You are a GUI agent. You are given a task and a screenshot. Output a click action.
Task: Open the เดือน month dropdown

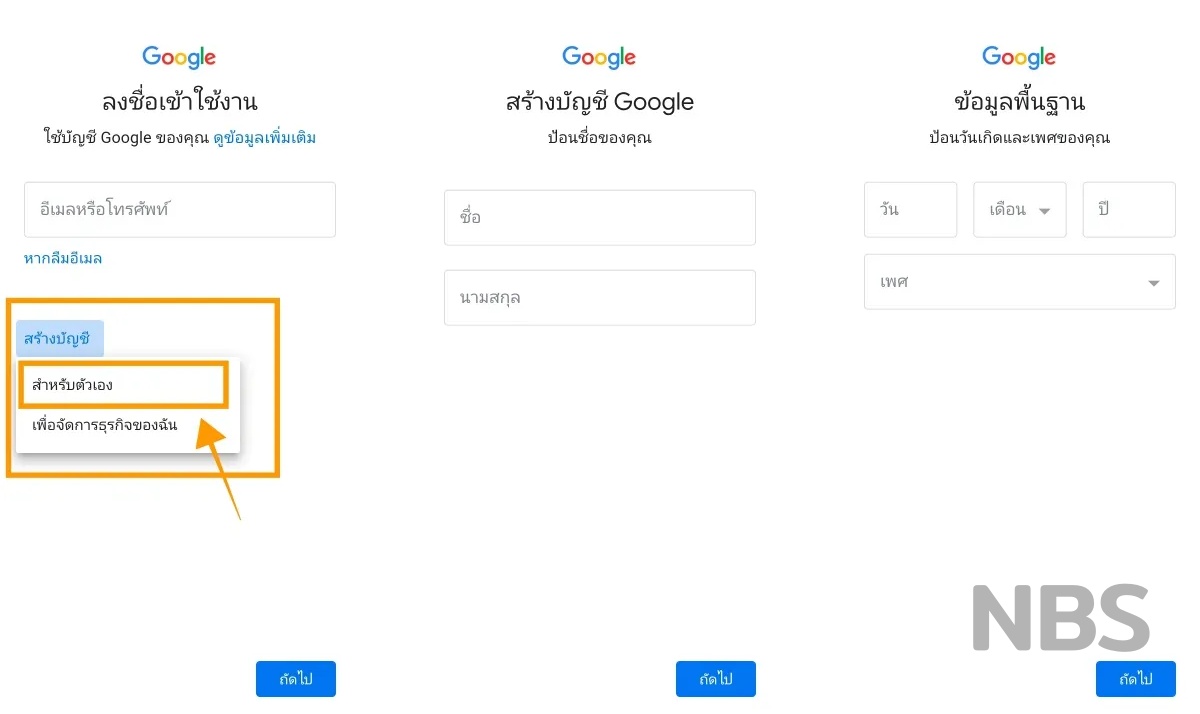point(1020,210)
